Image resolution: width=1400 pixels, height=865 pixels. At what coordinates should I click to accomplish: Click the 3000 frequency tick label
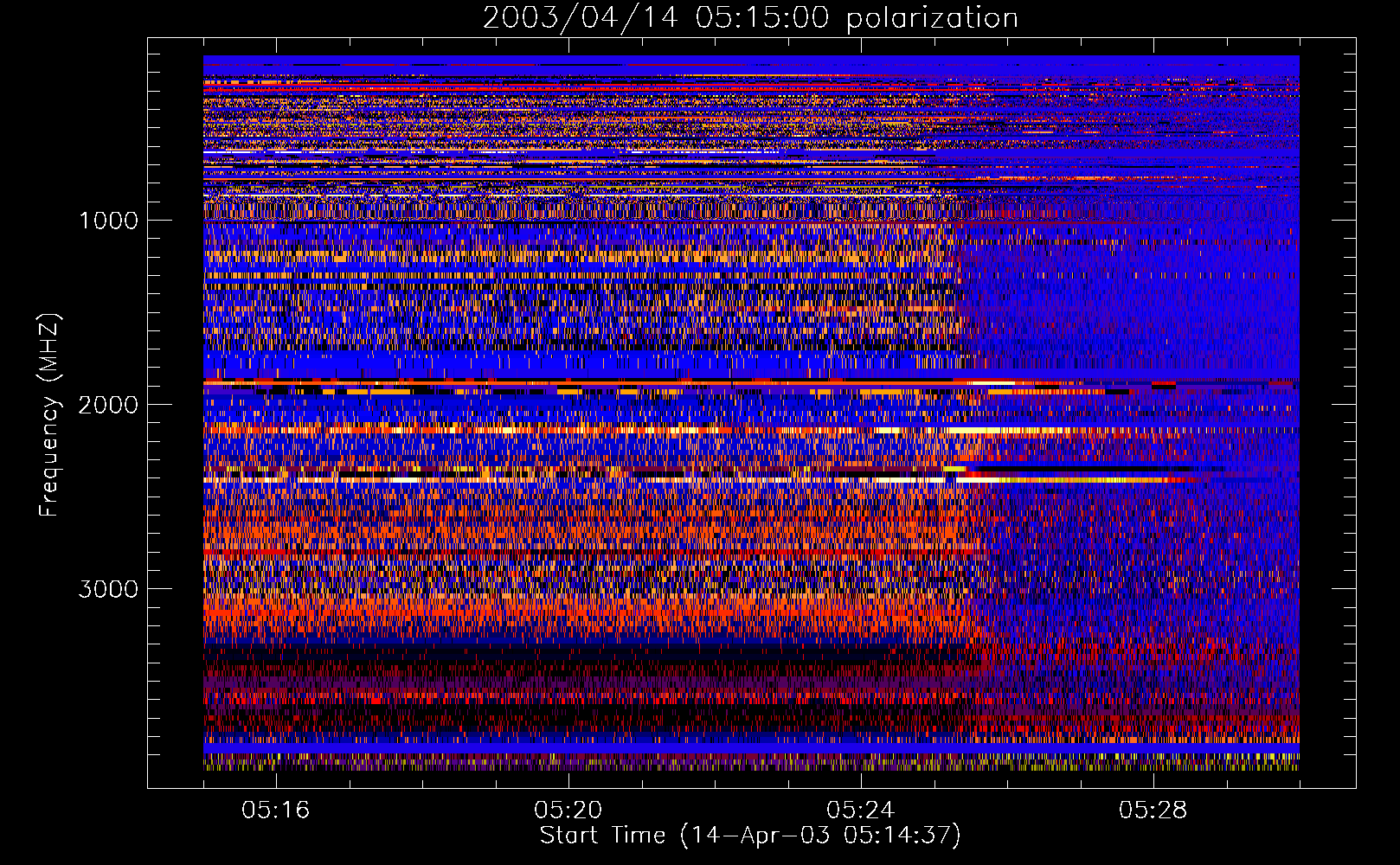[x=108, y=589]
